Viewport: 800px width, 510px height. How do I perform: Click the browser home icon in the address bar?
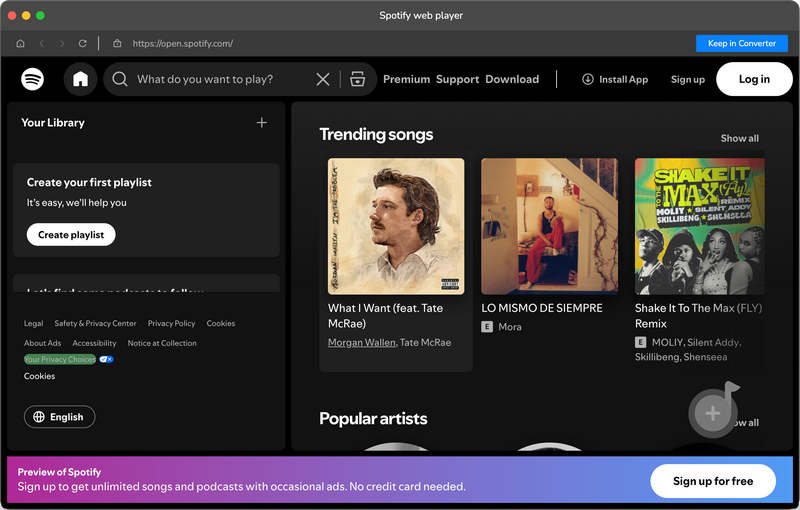pyautogui.click(x=20, y=43)
